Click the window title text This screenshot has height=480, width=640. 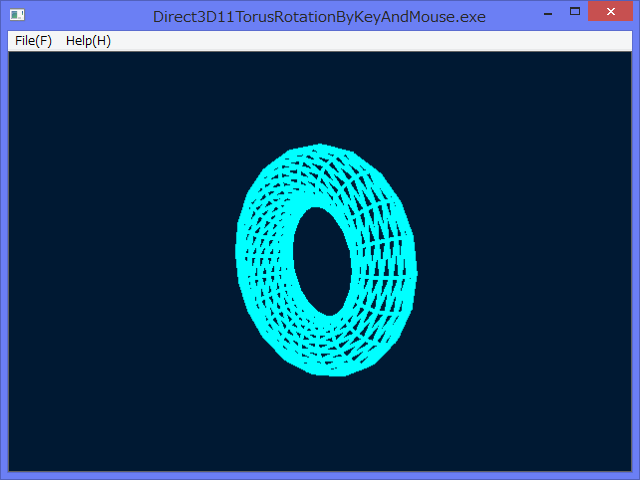(319, 17)
